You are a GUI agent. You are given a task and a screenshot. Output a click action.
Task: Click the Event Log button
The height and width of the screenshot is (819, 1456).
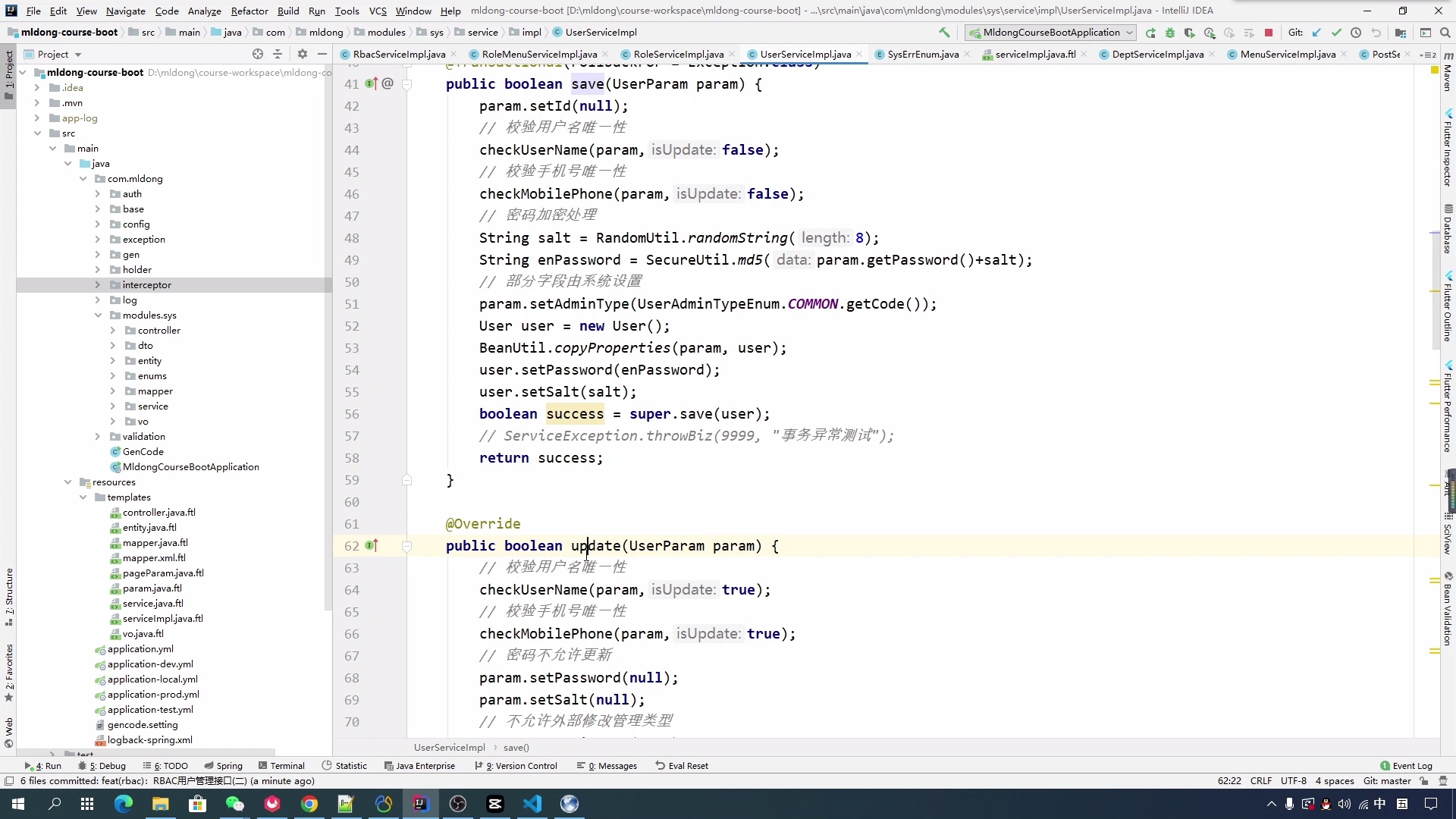[1407, 766]
